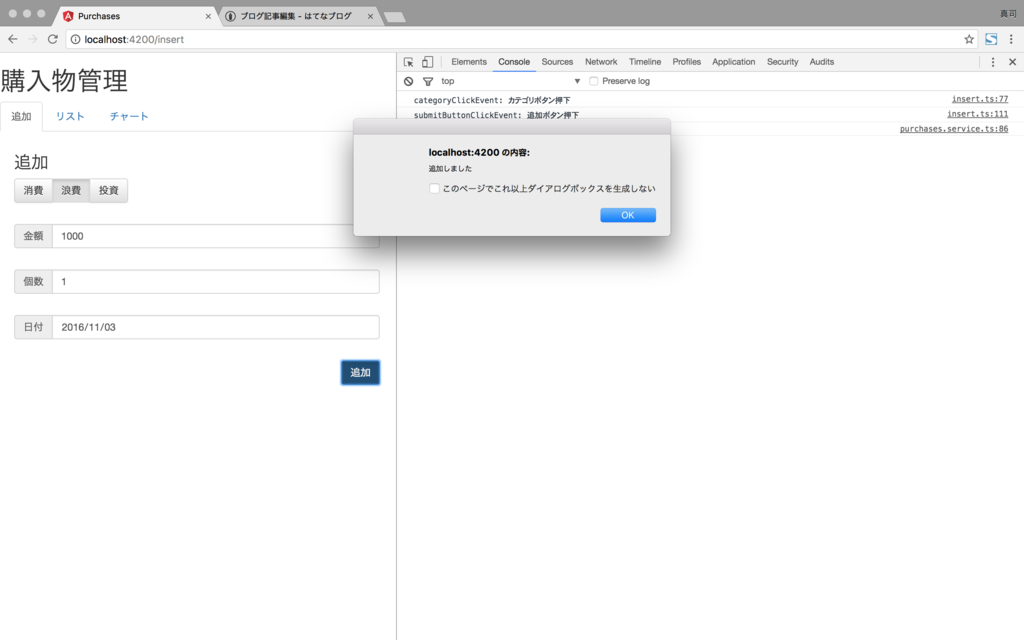Click the 日付 input field with 2016/11/03
This screenshot has height=640, width=1024.
coord(216,327)
